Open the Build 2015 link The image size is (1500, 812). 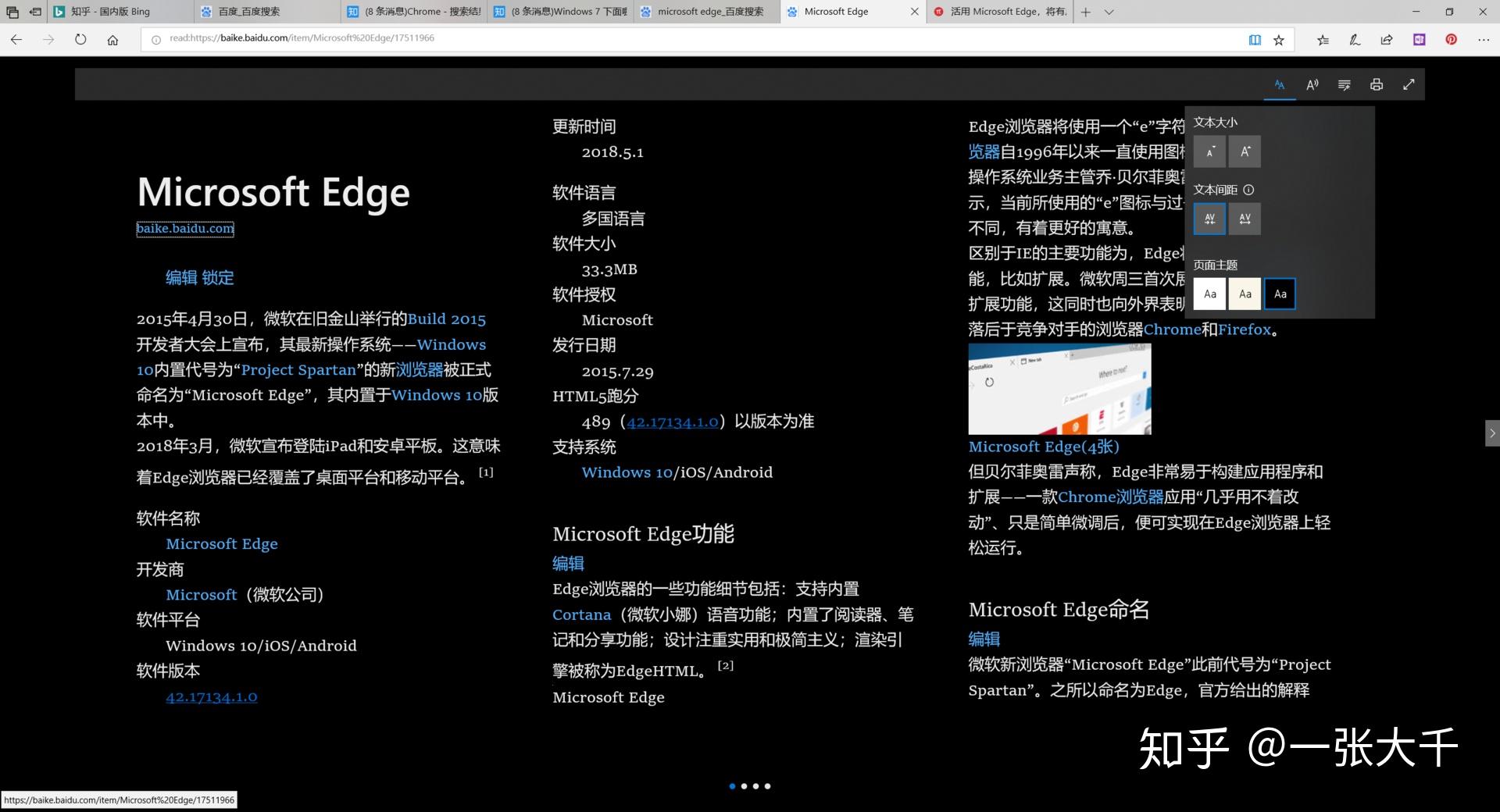447,319
